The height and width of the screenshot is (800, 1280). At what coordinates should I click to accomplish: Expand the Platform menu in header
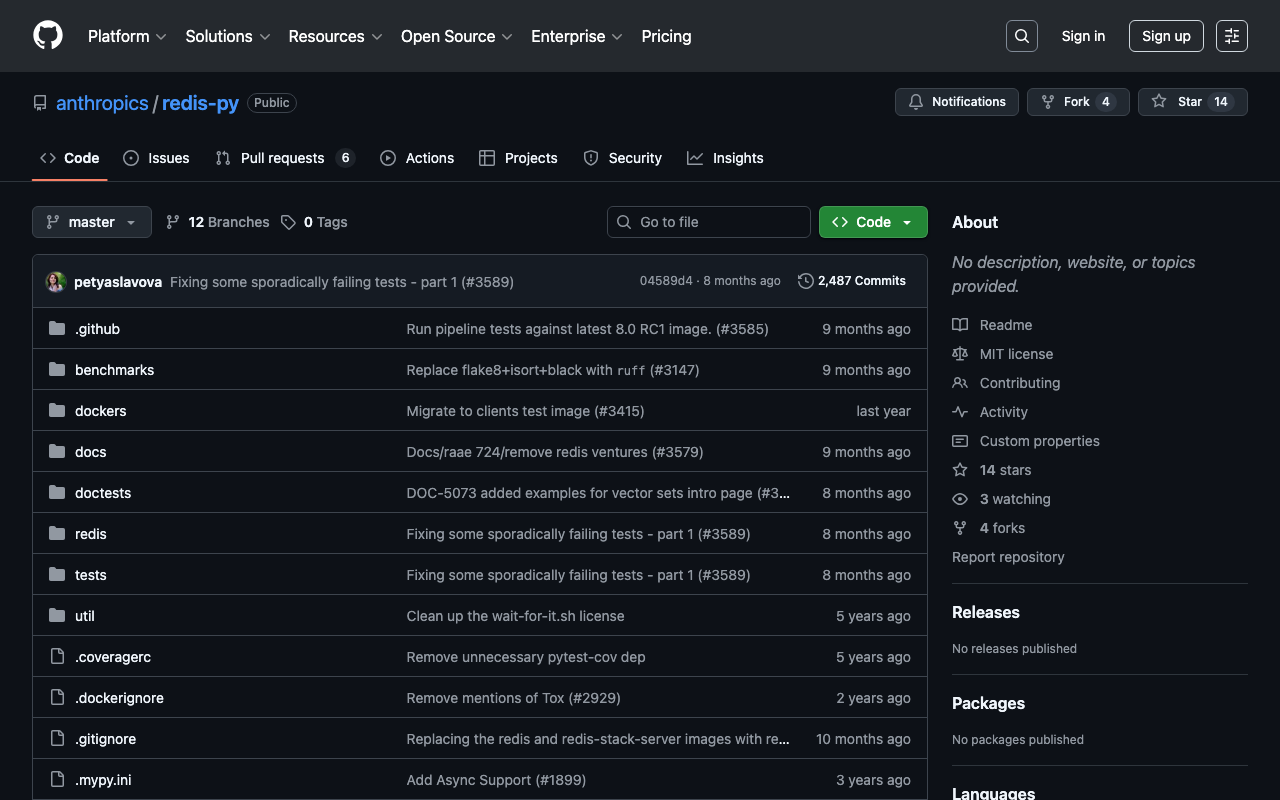pos(127,36)
